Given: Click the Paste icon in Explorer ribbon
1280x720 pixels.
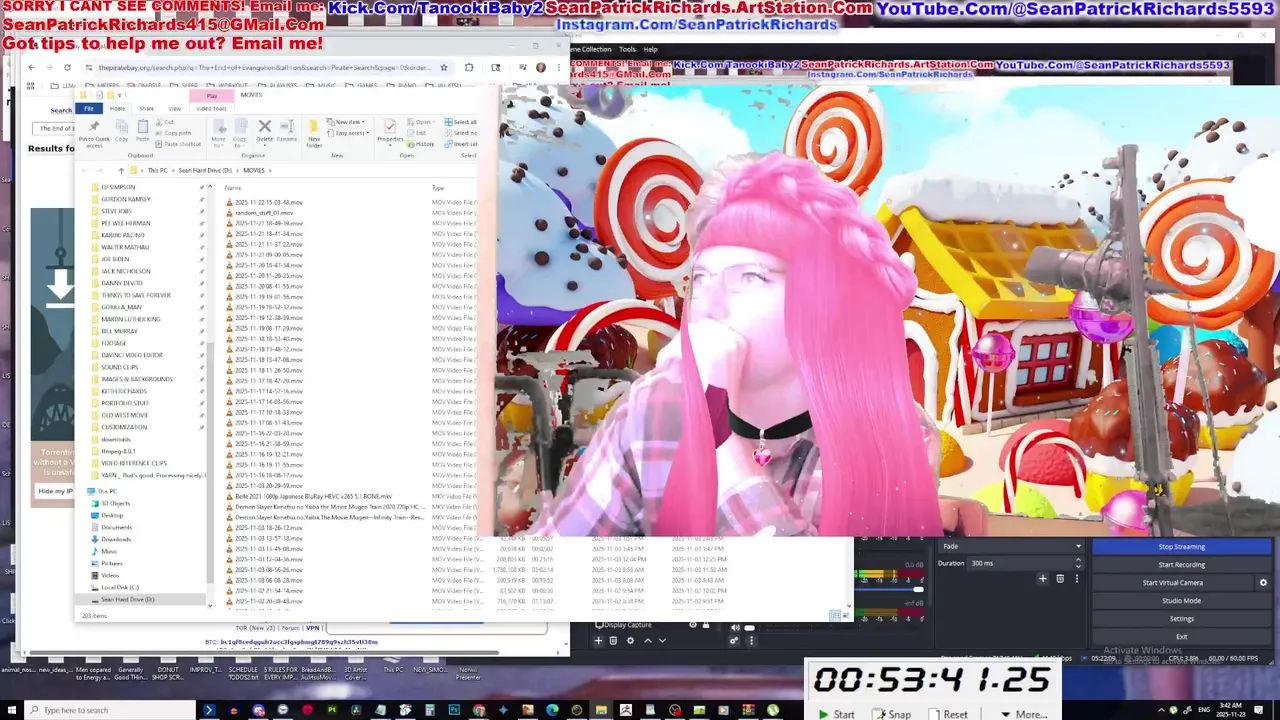Looking at the screenshot, I should (143, 130).
